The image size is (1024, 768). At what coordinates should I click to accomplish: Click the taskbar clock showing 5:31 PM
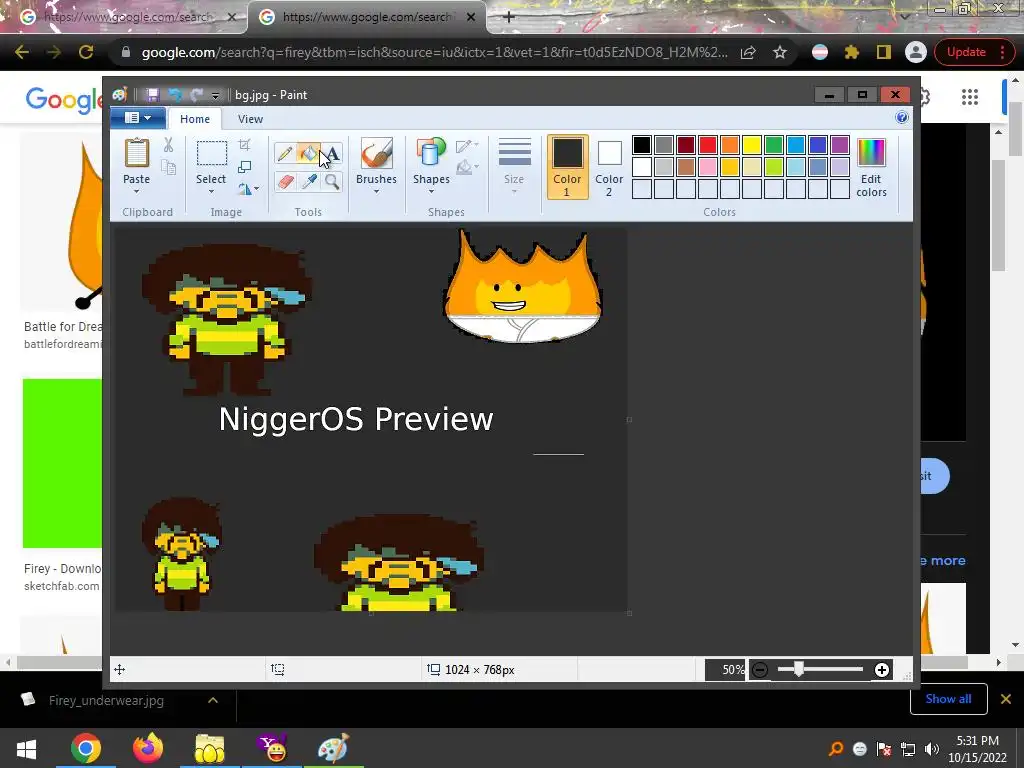pyautogui.click(x=977, y=748)
